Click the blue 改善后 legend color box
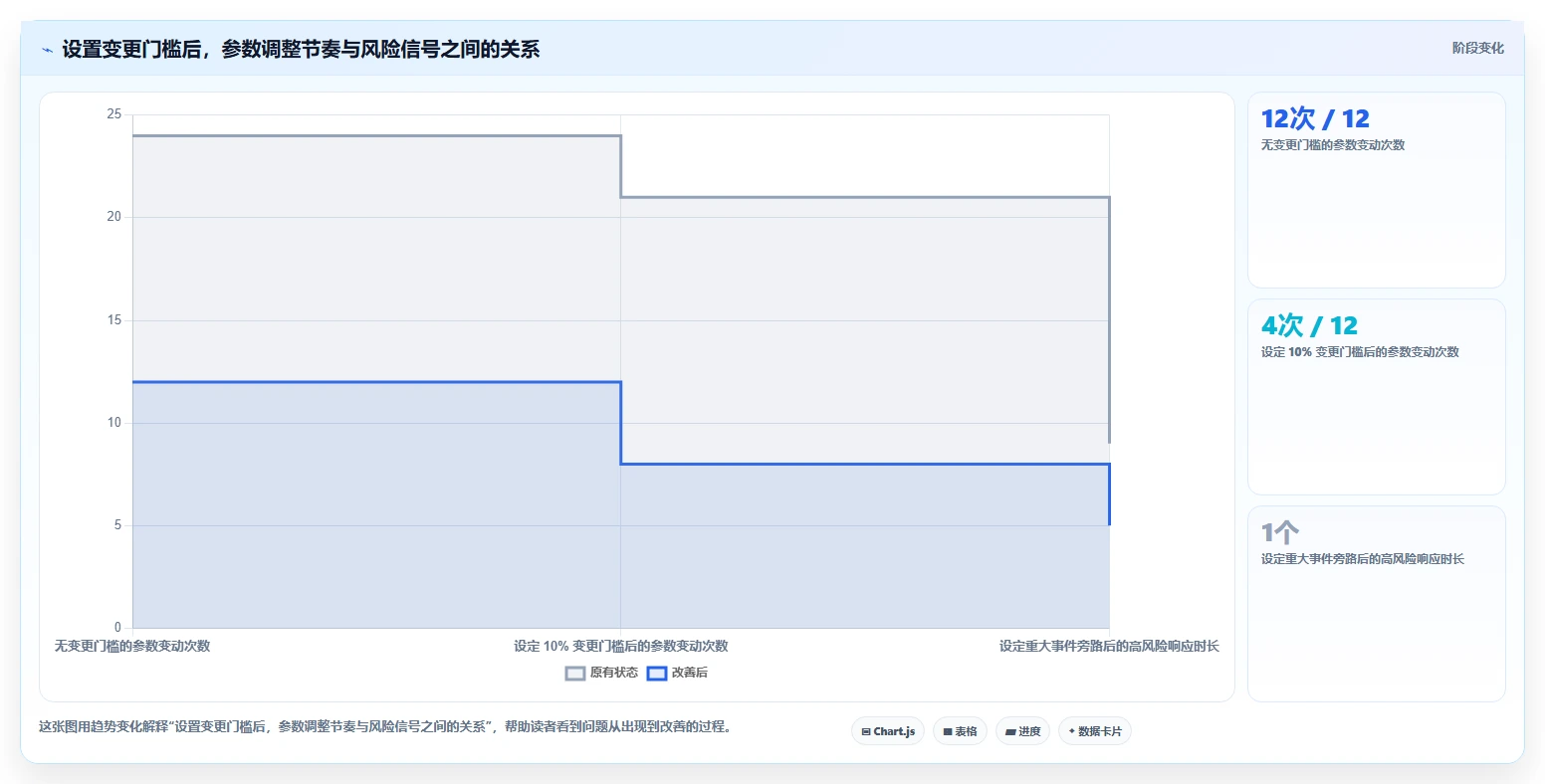Viewport: 1545px width, 784px height. point(657,674)
